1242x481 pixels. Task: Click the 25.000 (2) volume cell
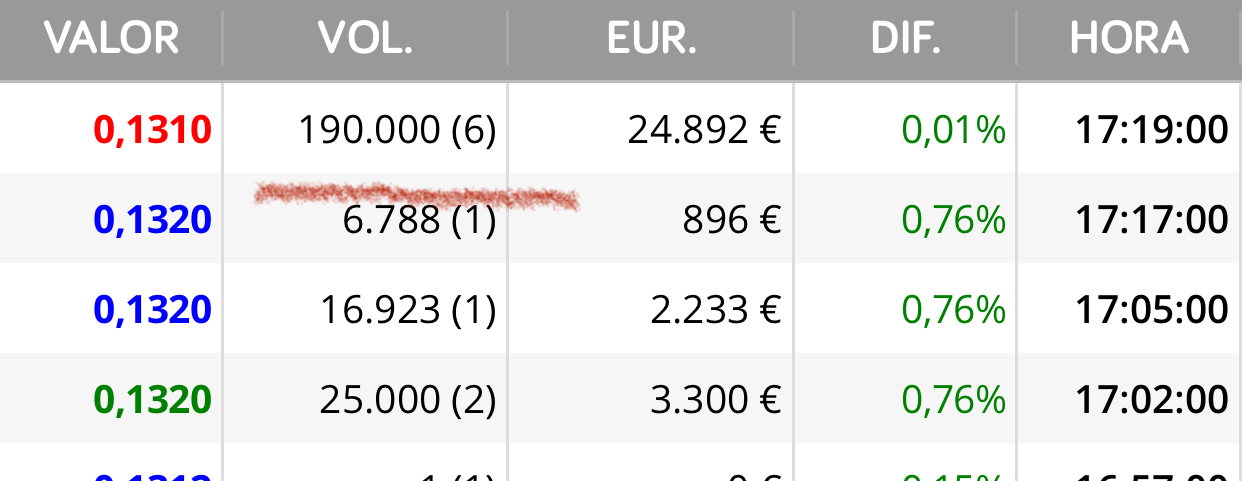coord(409,400)
